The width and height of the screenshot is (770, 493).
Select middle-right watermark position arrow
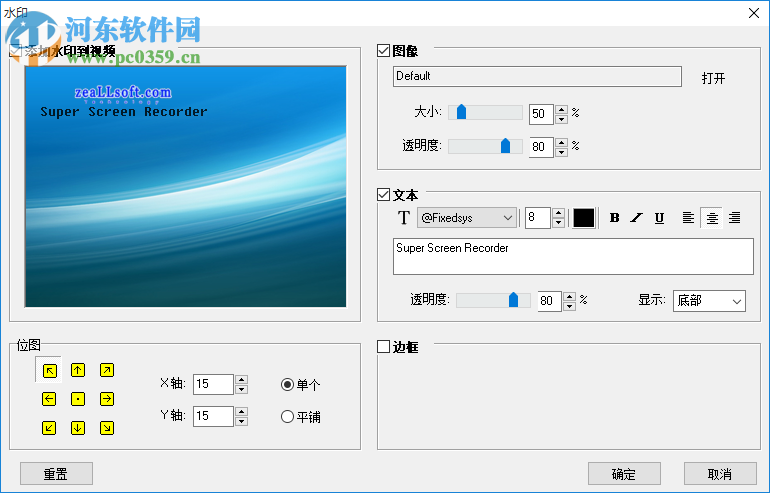107,399
